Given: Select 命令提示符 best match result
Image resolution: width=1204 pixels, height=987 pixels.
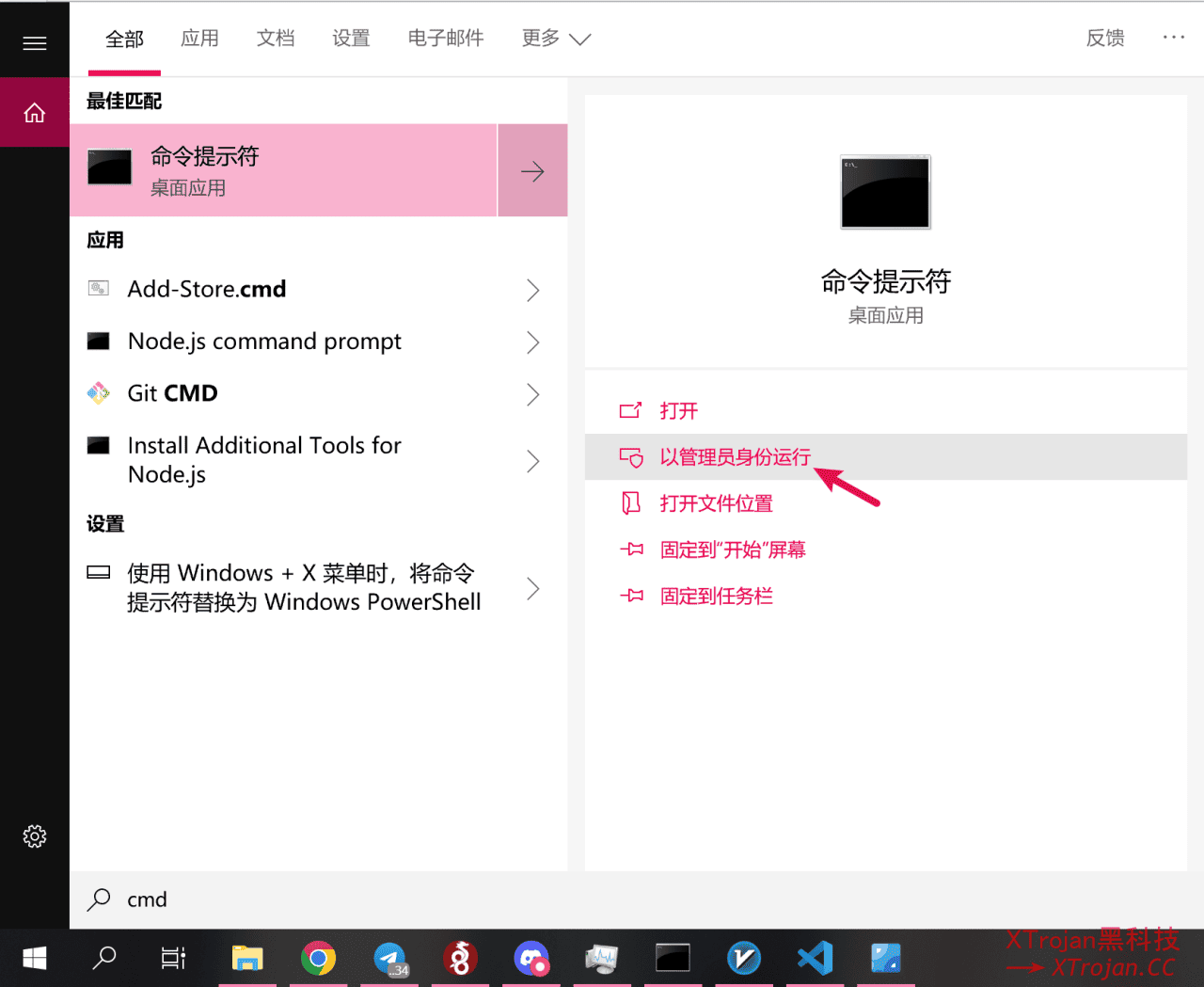Looking at the screenshot, I should click(x=283, y=170).
